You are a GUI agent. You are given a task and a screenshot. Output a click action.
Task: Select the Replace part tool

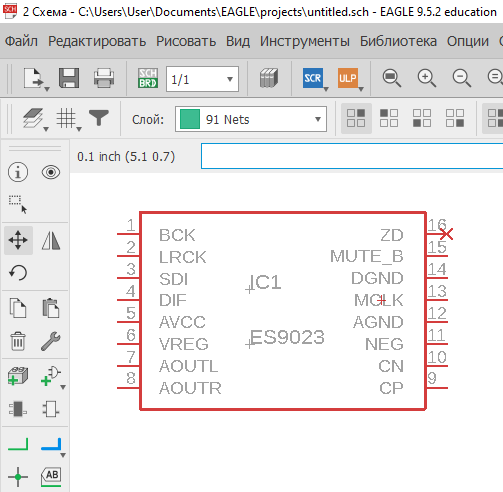[x=18, y=409]
